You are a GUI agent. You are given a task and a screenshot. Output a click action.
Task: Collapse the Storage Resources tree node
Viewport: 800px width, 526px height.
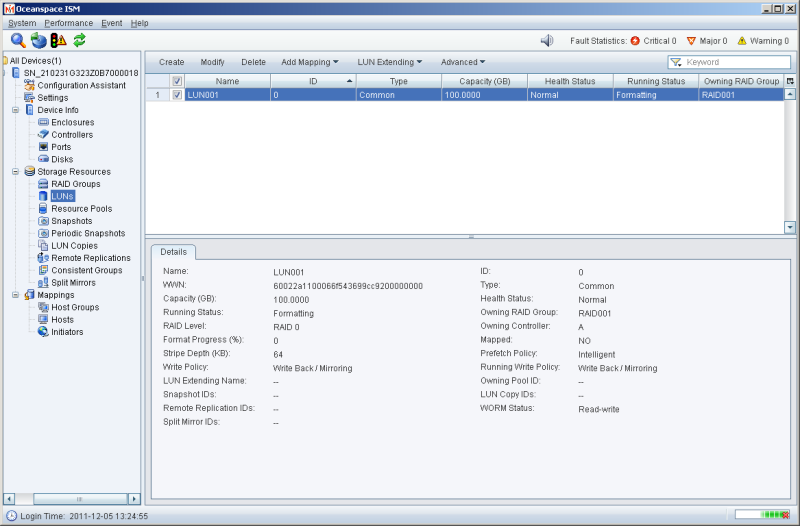click(16, 172)
